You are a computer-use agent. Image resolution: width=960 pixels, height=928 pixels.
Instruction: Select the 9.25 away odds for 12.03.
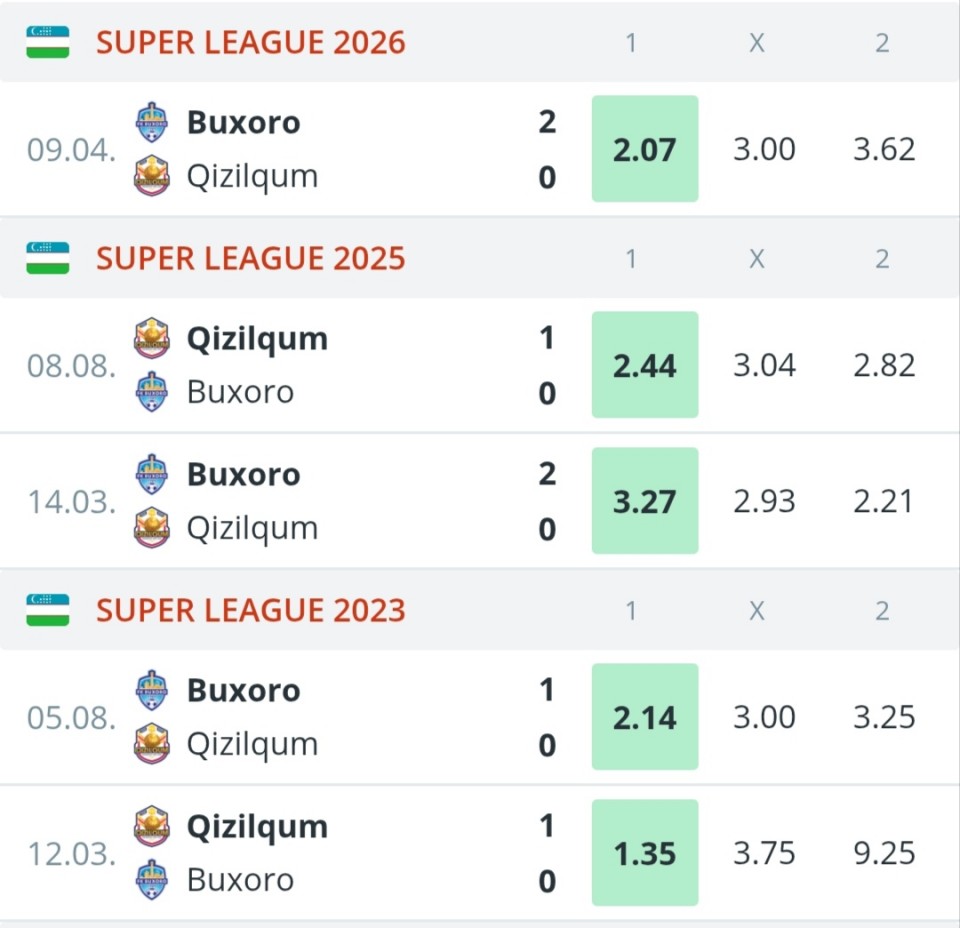click(884, 853)
